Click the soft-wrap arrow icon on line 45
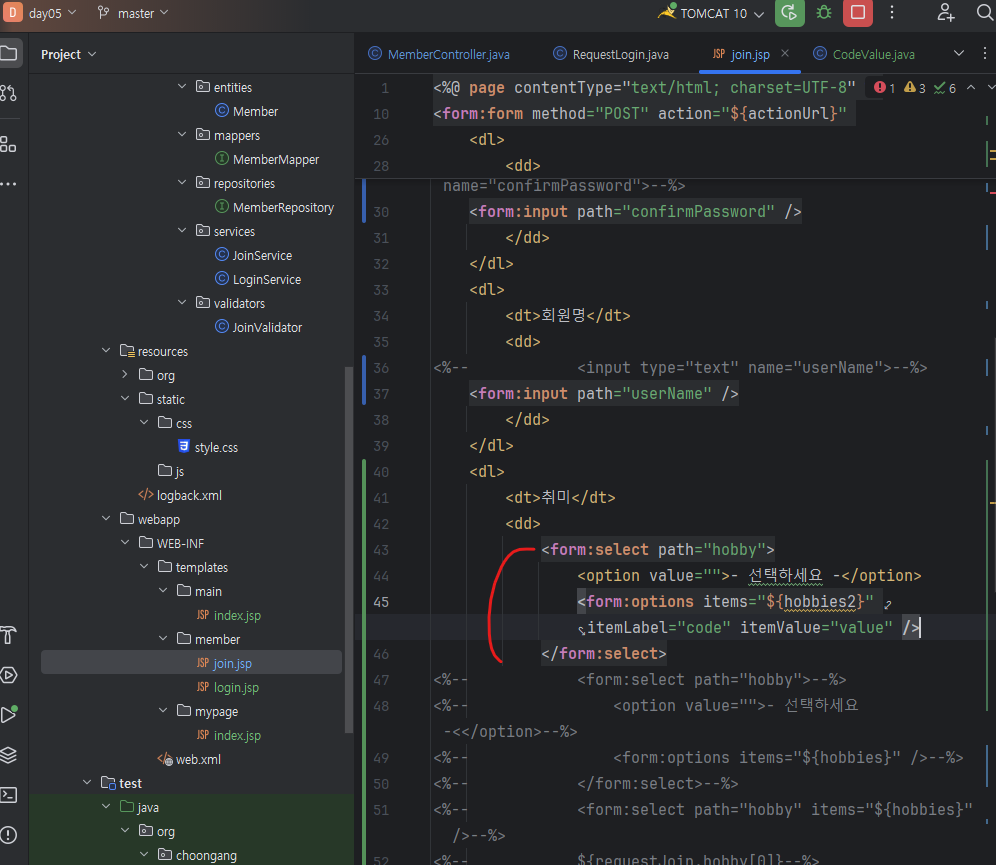 click(x=887, y=604)
